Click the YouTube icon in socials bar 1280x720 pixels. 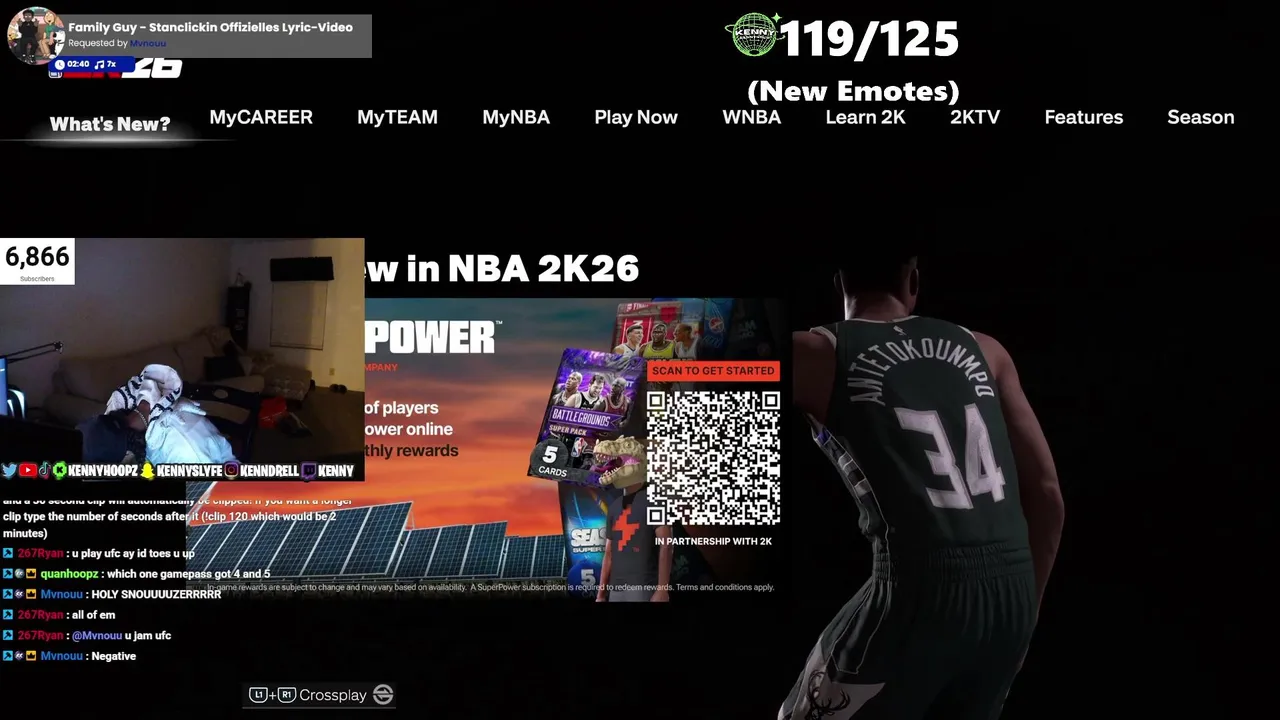(28, 470)
